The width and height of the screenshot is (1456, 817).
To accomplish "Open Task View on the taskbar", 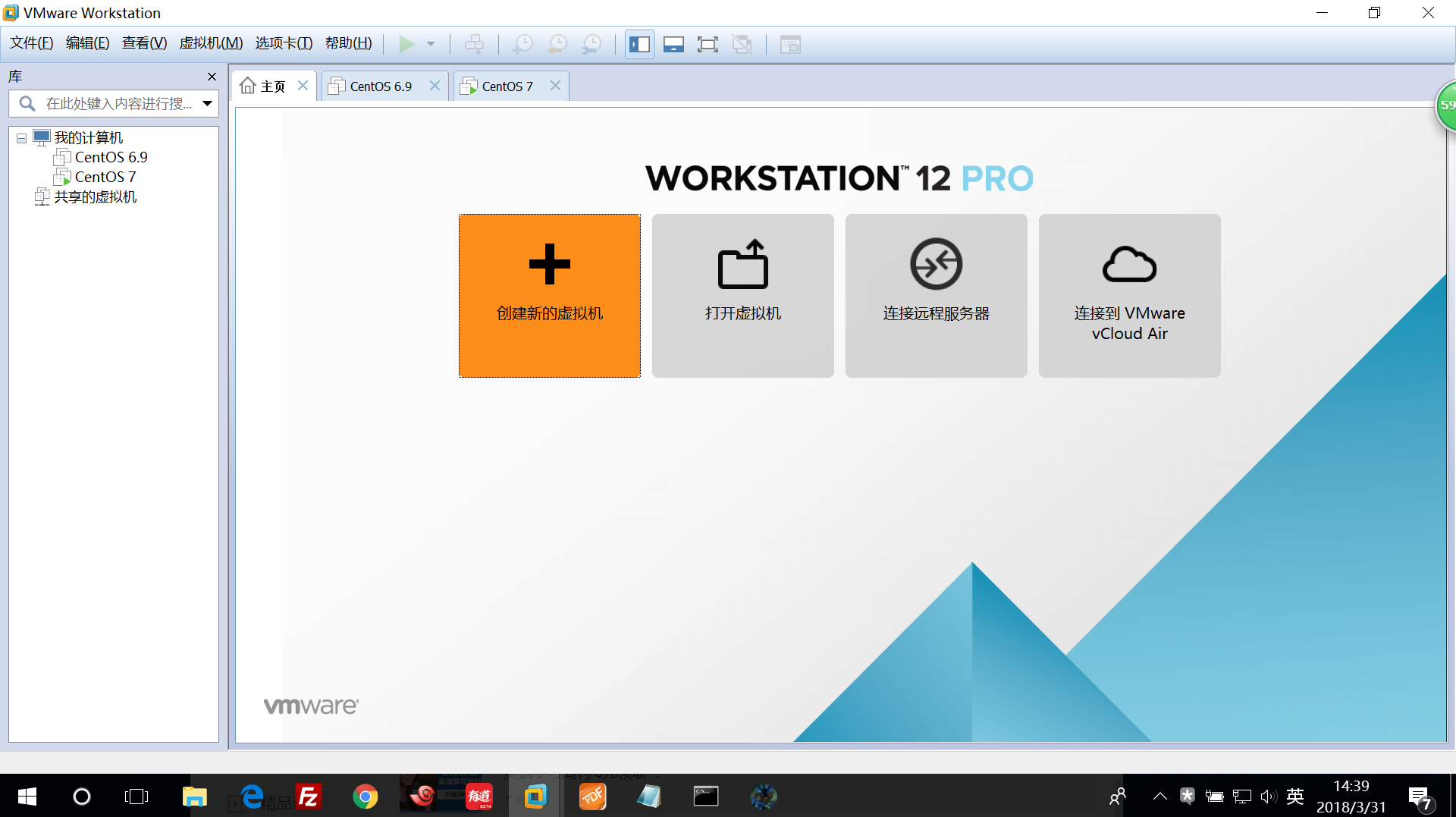I will point(136,796).
